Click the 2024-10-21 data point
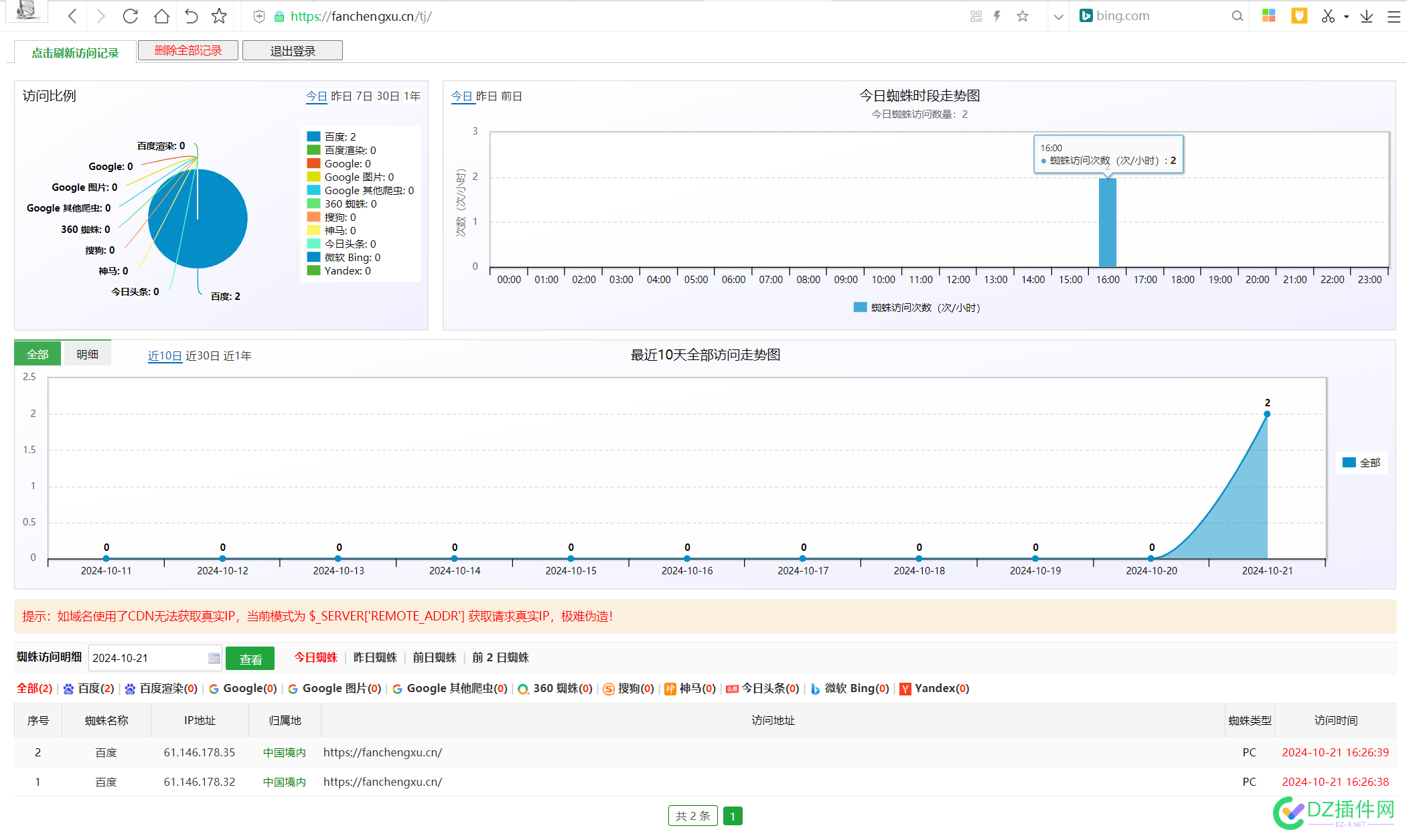This screenshot has height=840, width=1407. pos(1267,414)
